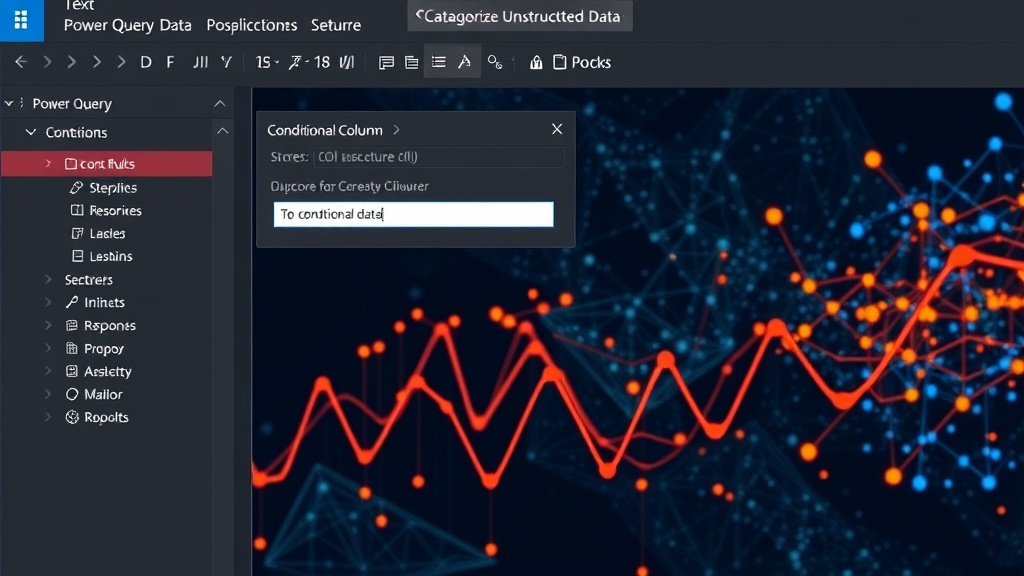
Task: Collapse the Contitions section arrow on right
Action: 223,131
